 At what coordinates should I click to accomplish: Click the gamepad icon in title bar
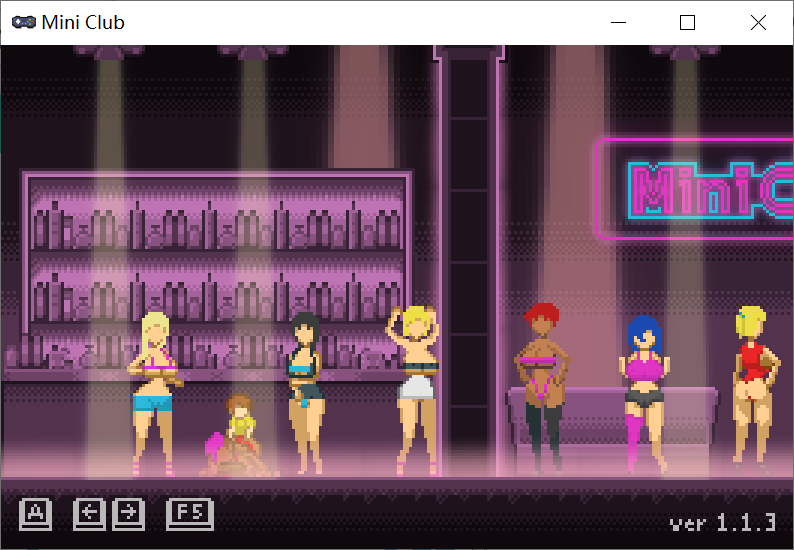pos(25,22)
